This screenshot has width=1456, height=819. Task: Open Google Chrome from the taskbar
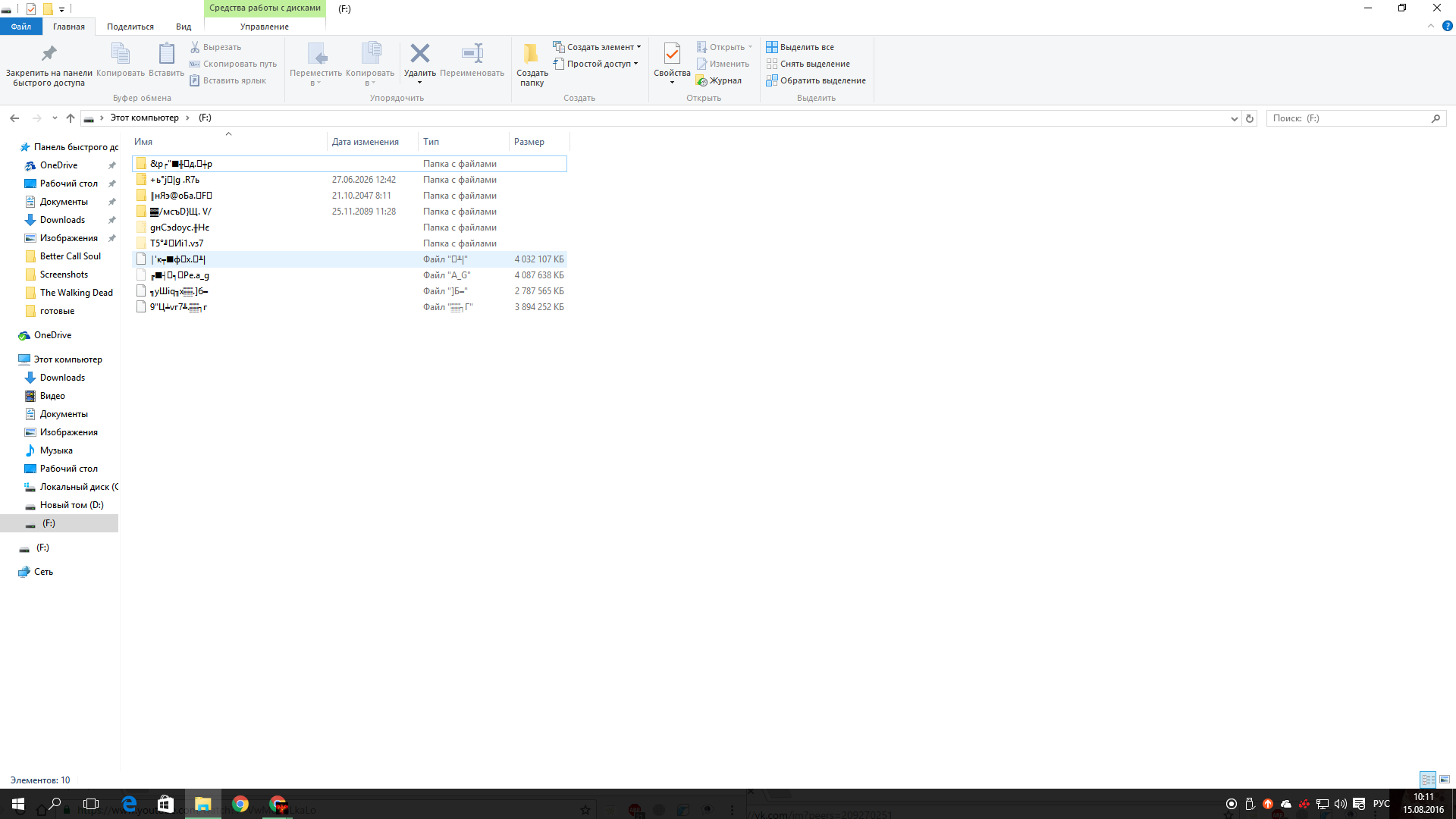(240, 804)
